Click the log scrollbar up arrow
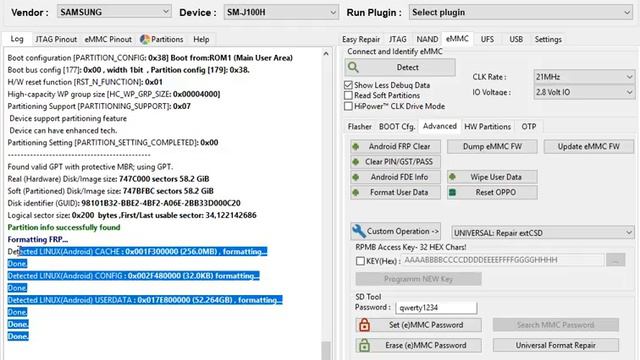 point(326,54)
